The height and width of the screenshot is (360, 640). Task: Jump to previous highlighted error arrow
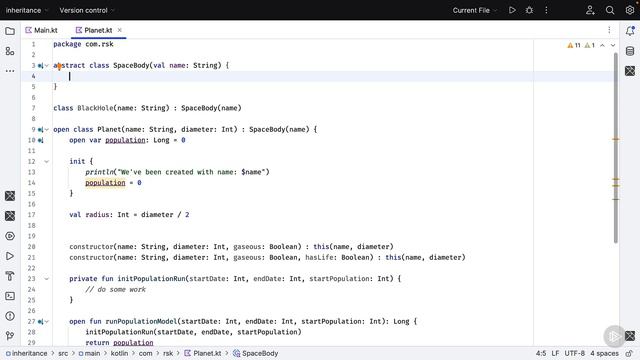[x=602, y=45]
